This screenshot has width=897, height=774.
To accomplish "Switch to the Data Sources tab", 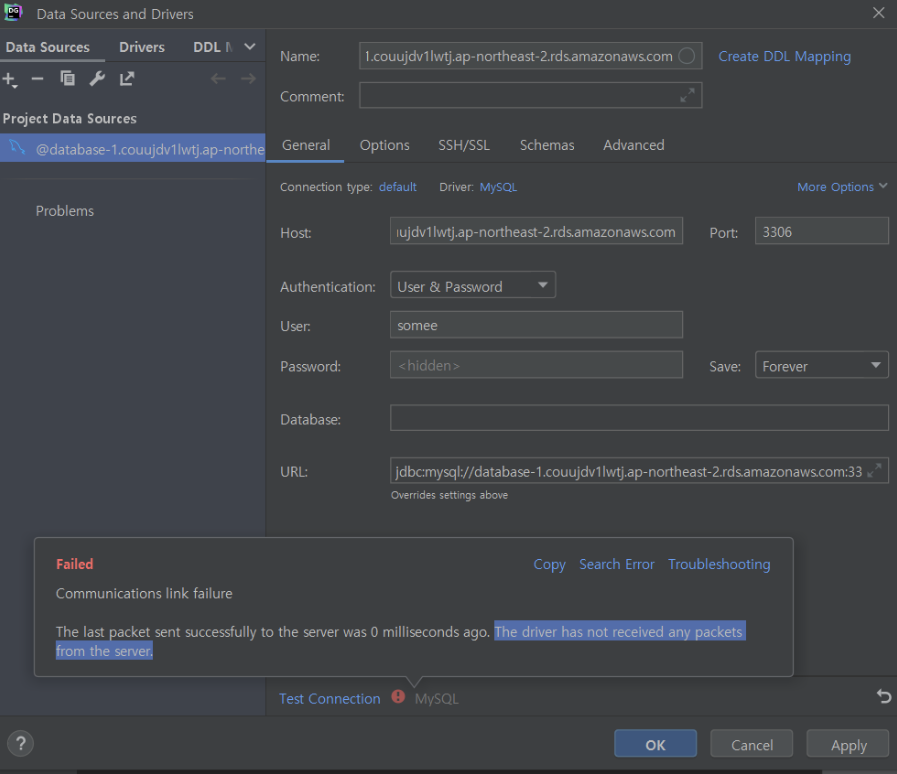I will click(x=47, y=47).
